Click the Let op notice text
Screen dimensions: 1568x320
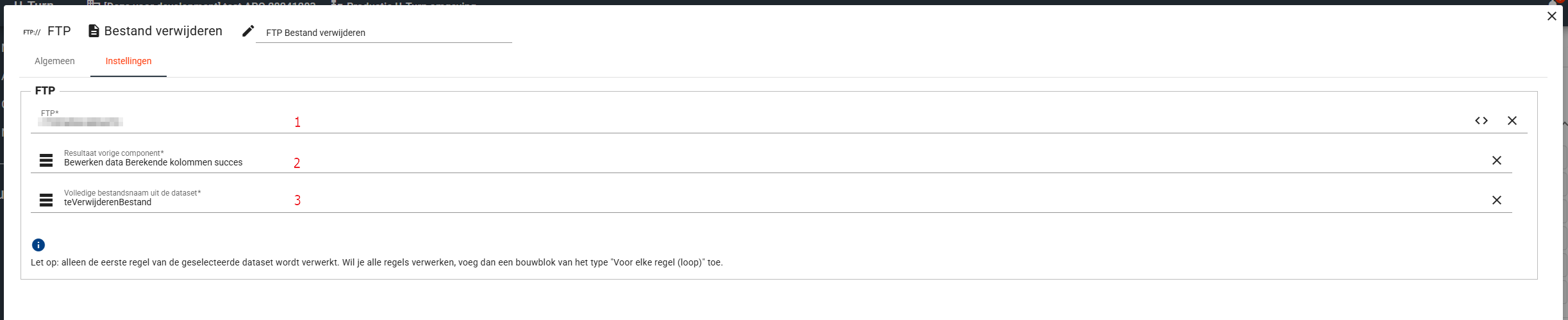click(x=376, y=262)
